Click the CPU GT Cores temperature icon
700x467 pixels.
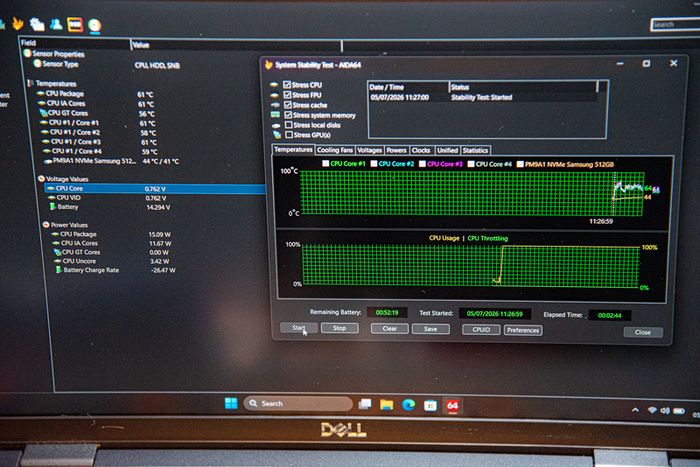(x=43, y=113)
